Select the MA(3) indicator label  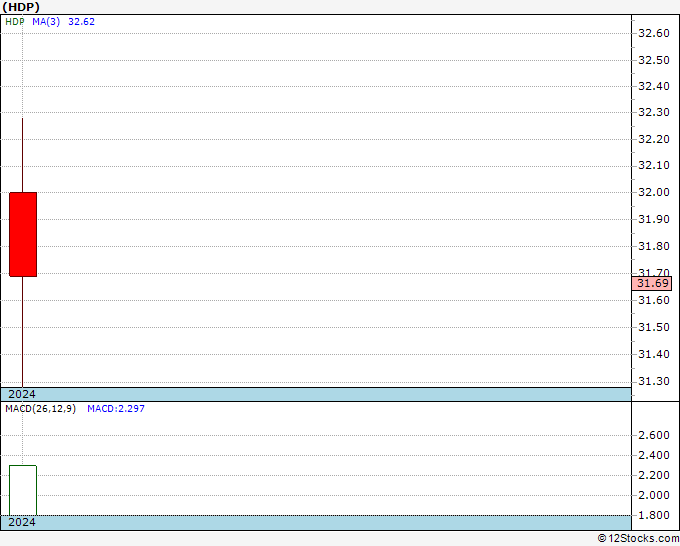pyautogui.click(x=46, y=22)
